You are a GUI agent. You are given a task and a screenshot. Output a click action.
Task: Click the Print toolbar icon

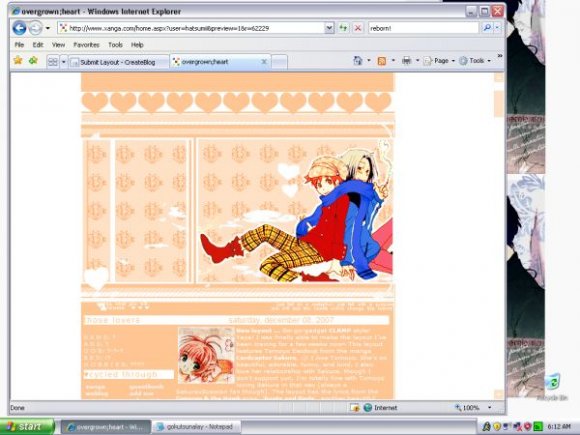point(407,61)
